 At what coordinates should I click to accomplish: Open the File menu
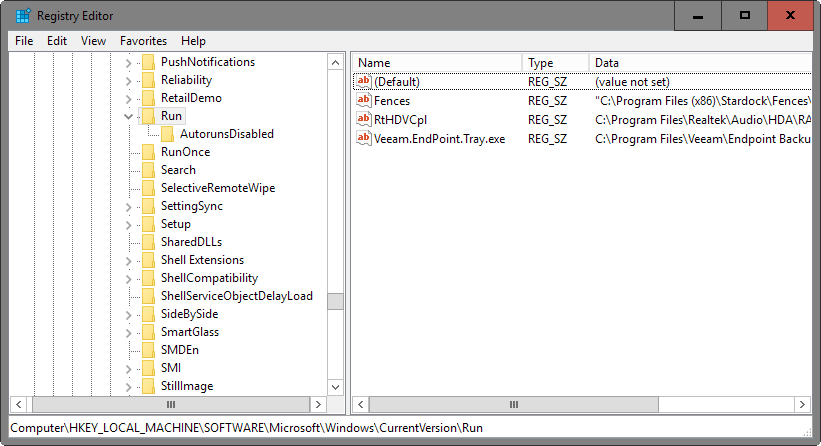(x=24, y=41)
